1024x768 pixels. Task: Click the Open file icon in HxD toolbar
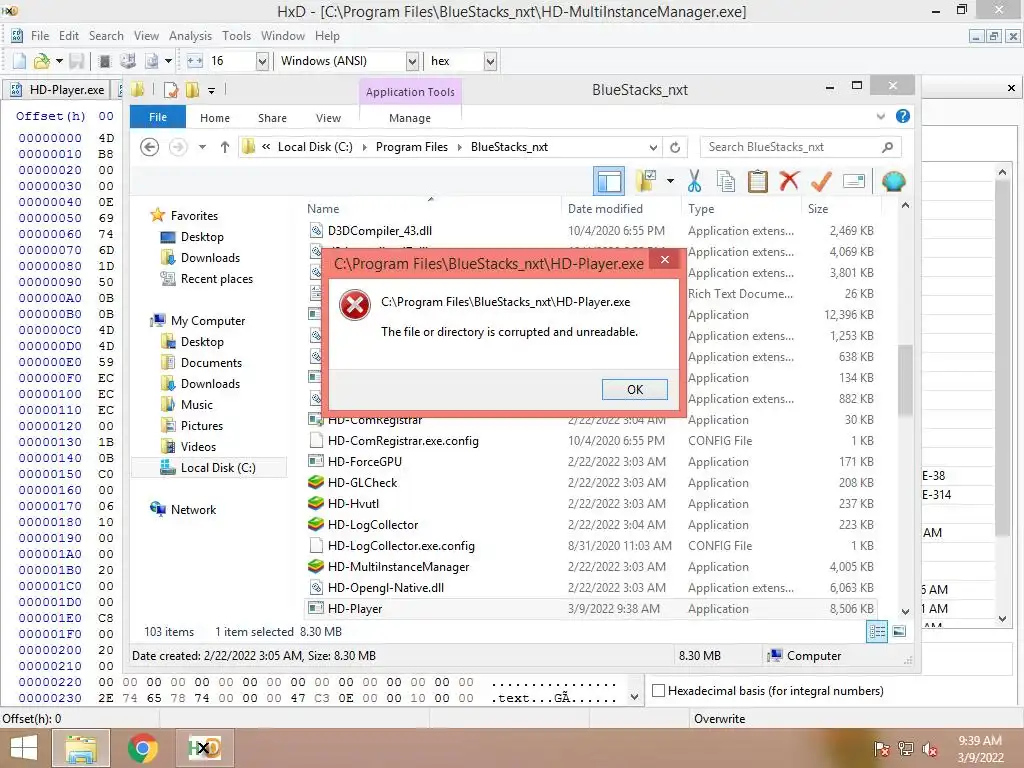[x=41, y=61]
